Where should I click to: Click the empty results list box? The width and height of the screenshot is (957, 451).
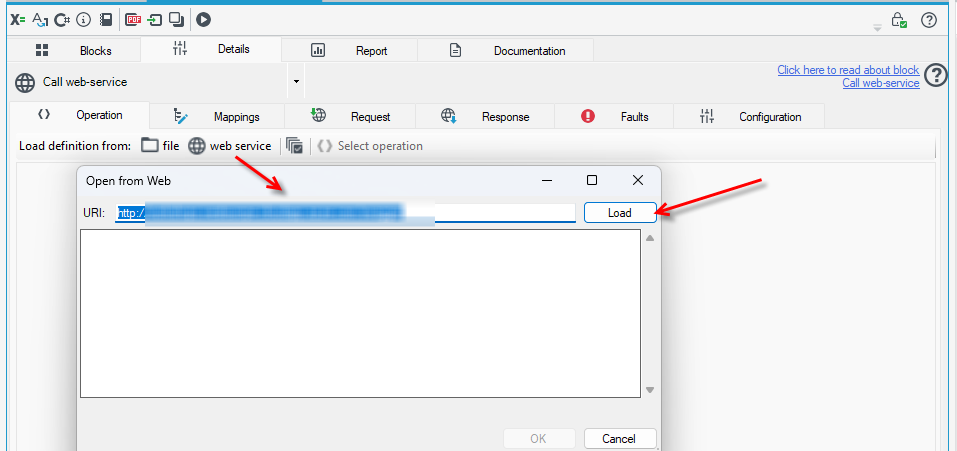click(360, 314)
